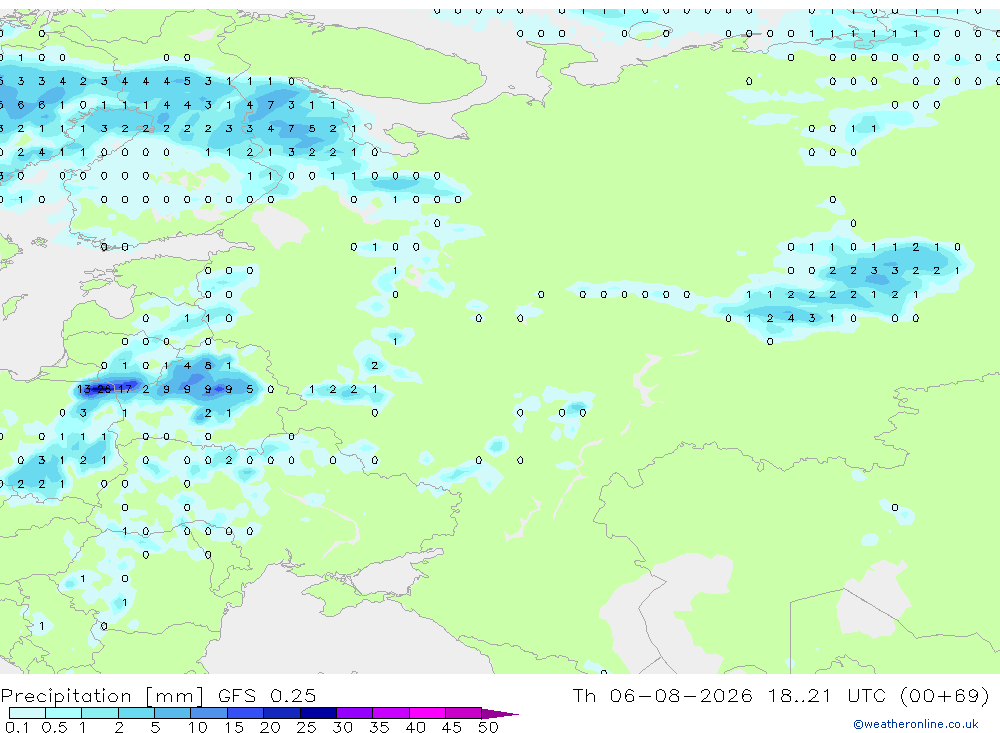
Task: Click the '45' legend scale label
Action: click(452, 727)
